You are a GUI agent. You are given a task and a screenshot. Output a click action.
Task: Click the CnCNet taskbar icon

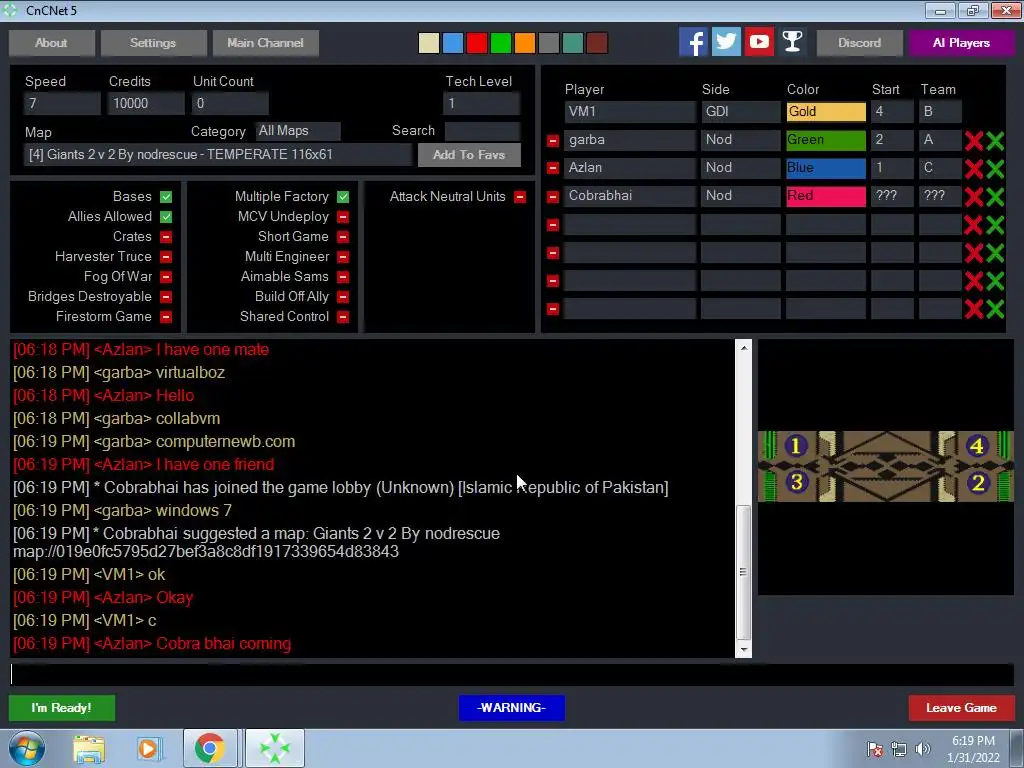pos(275,748)
